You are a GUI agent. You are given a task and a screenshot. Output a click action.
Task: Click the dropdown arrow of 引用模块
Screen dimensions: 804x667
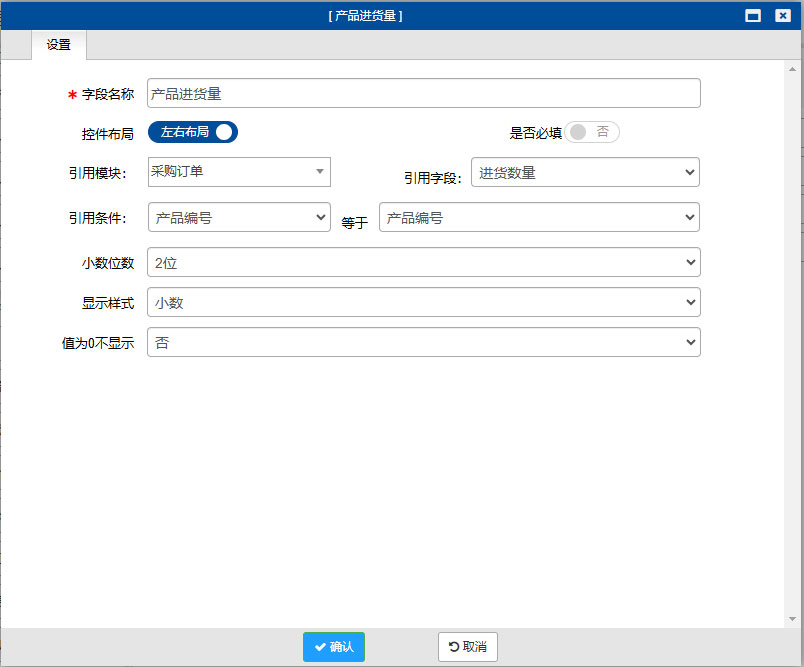point(317,172)
